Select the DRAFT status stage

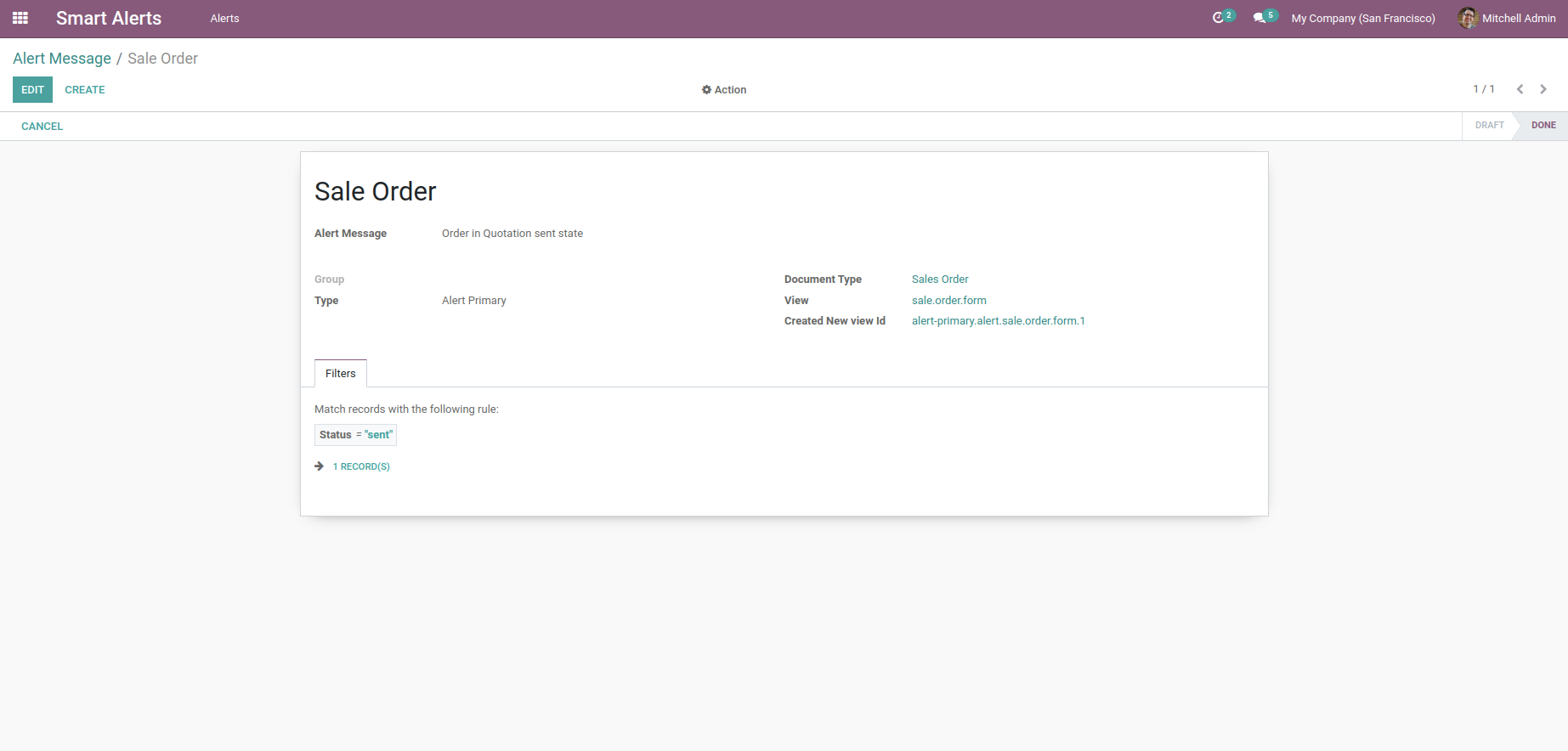point(1489,126)
